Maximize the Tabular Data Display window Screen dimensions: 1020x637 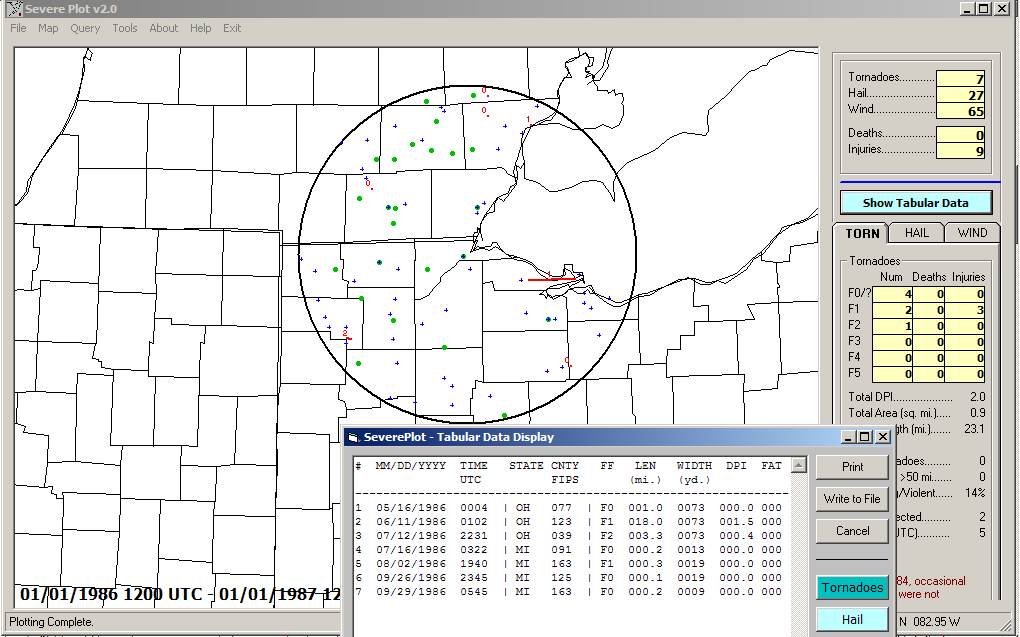(865, 437)
